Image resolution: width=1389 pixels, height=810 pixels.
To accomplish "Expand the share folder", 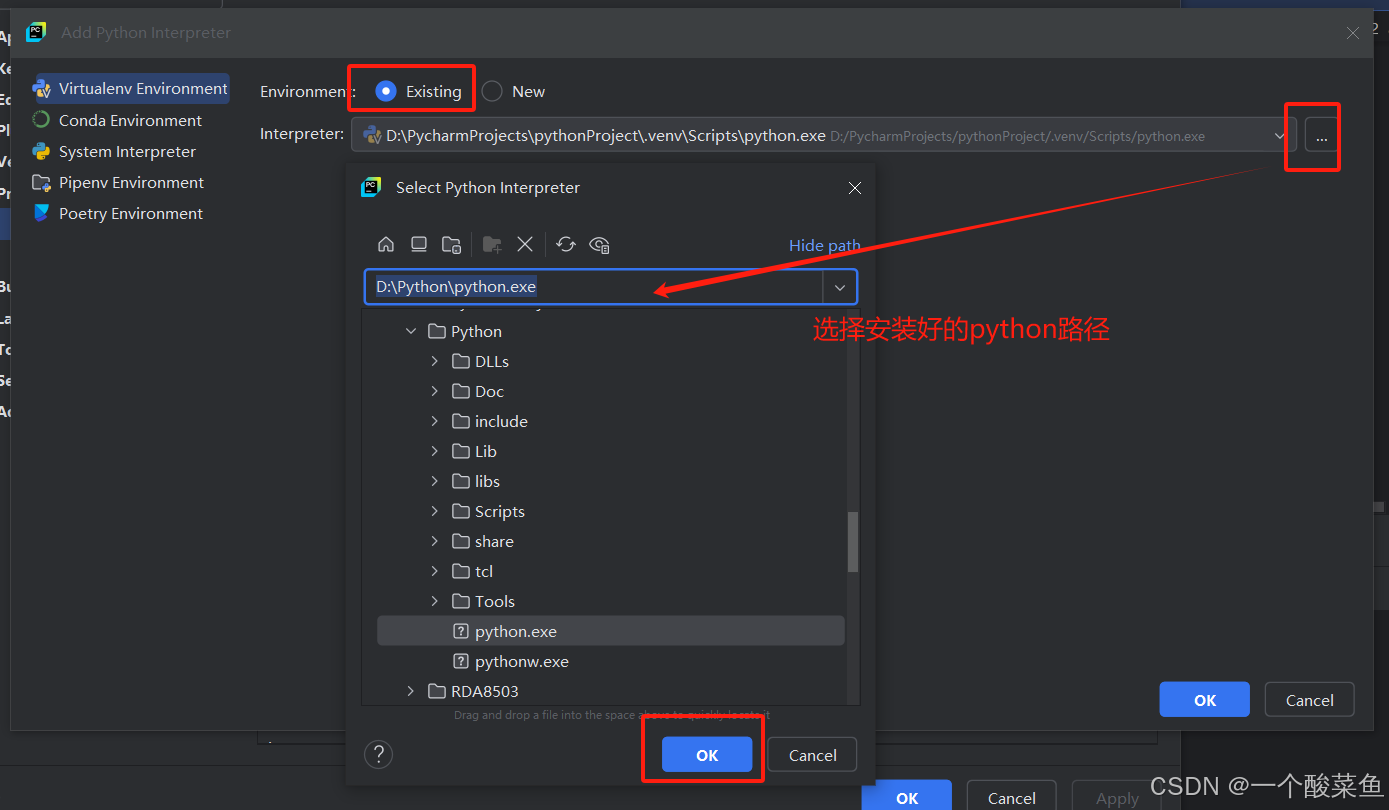I will 435,541.
